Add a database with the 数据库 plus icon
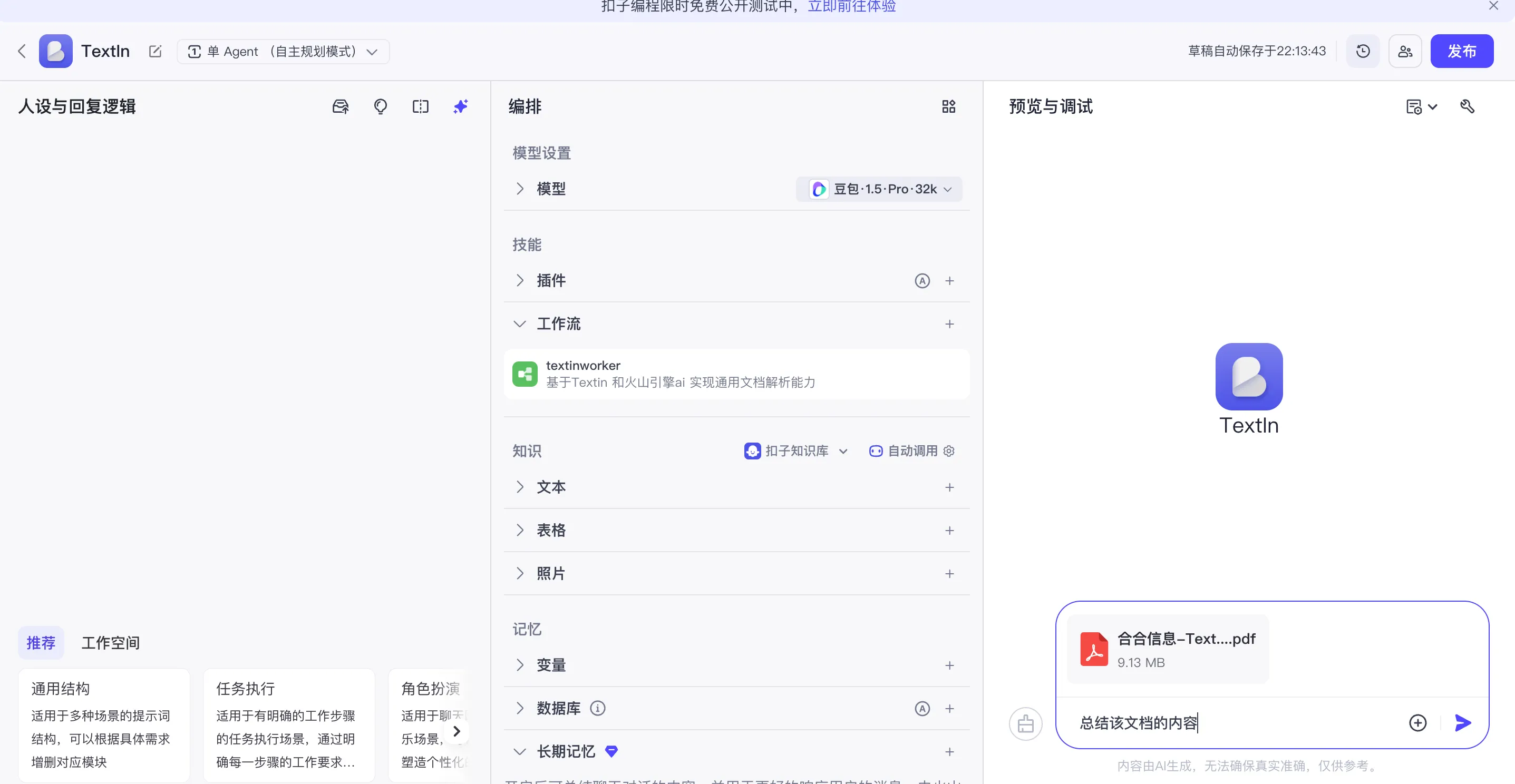The image size is (1515, 784). tap(949, 709)
